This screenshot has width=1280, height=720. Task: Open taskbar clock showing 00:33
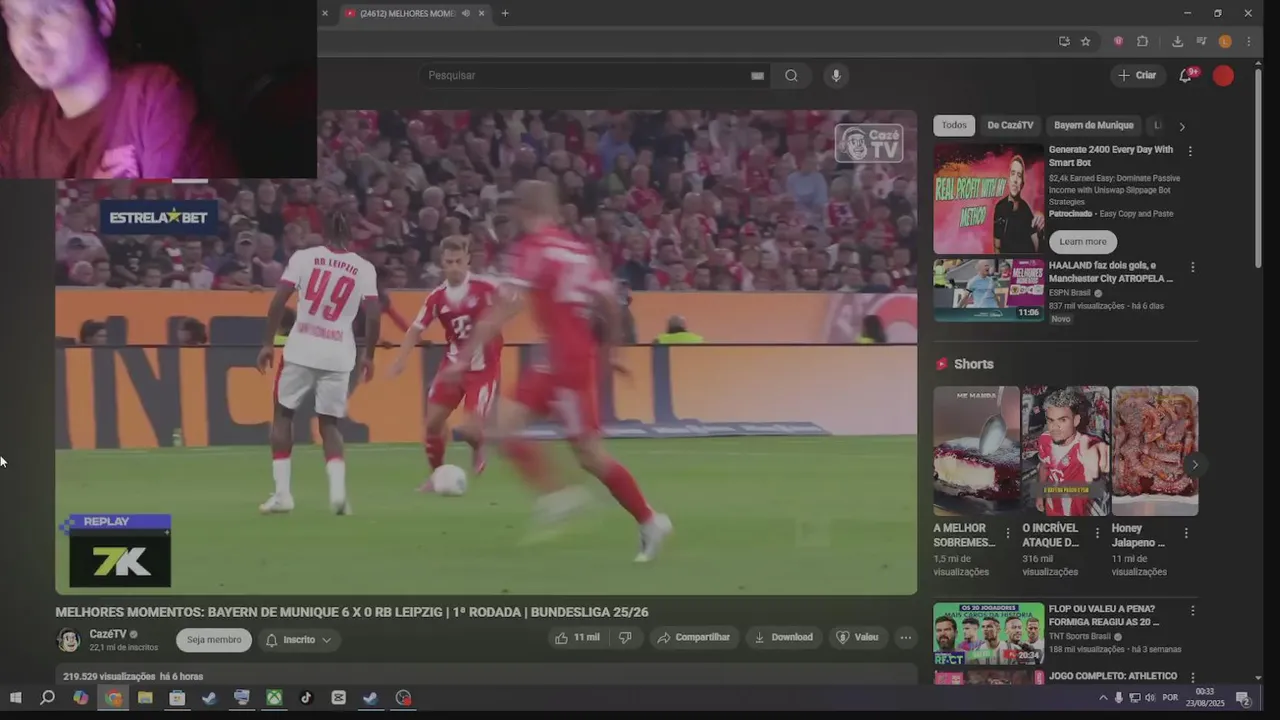1204,698
